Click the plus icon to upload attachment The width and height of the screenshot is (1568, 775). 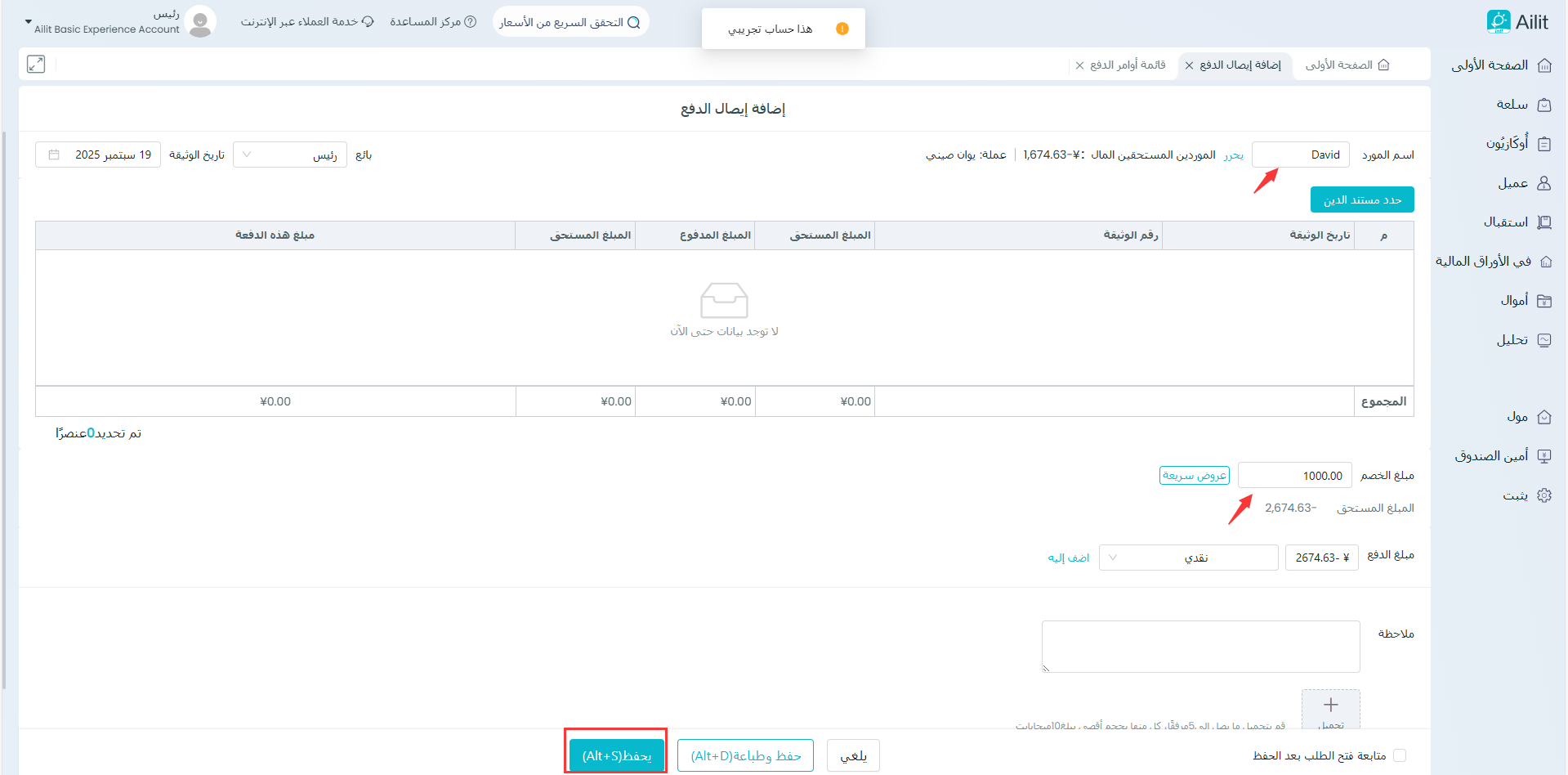point(1330,706)
